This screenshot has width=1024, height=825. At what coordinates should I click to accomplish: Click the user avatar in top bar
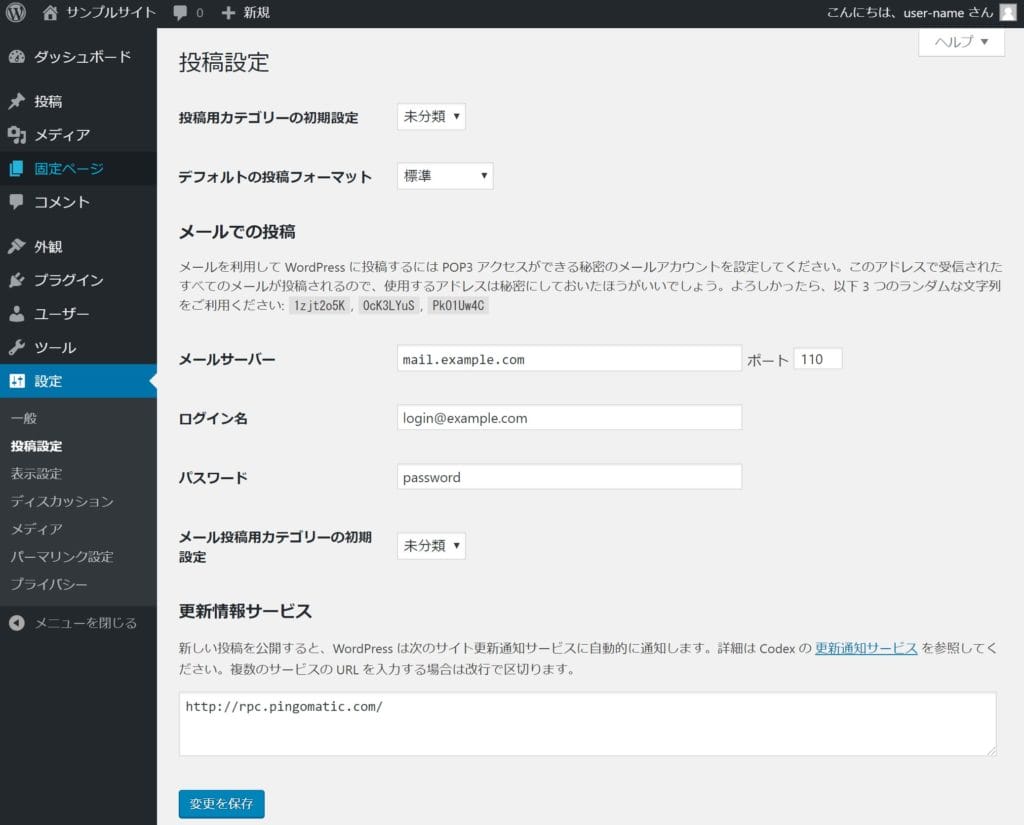(1008, 12)
